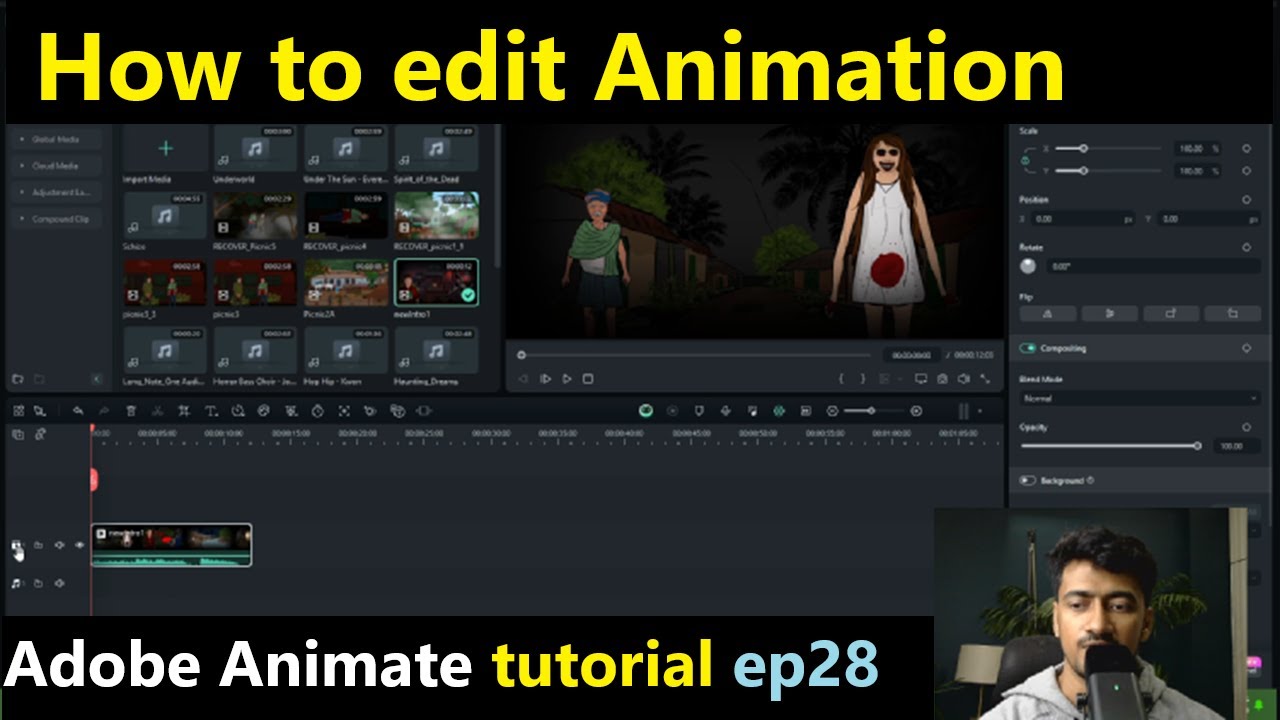Viewport: 1280px width, 720px height.
Task: Select the Picnic2A video thumbnail
Action: pos(346,283)
